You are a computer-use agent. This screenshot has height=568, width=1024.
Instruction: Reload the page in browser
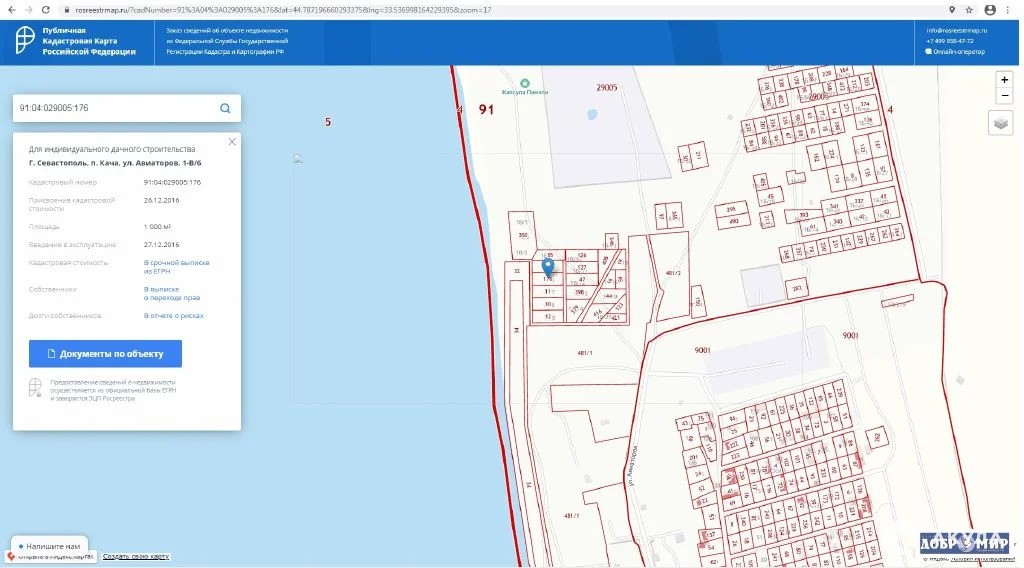pyautogui.click(x=45, y=9)
